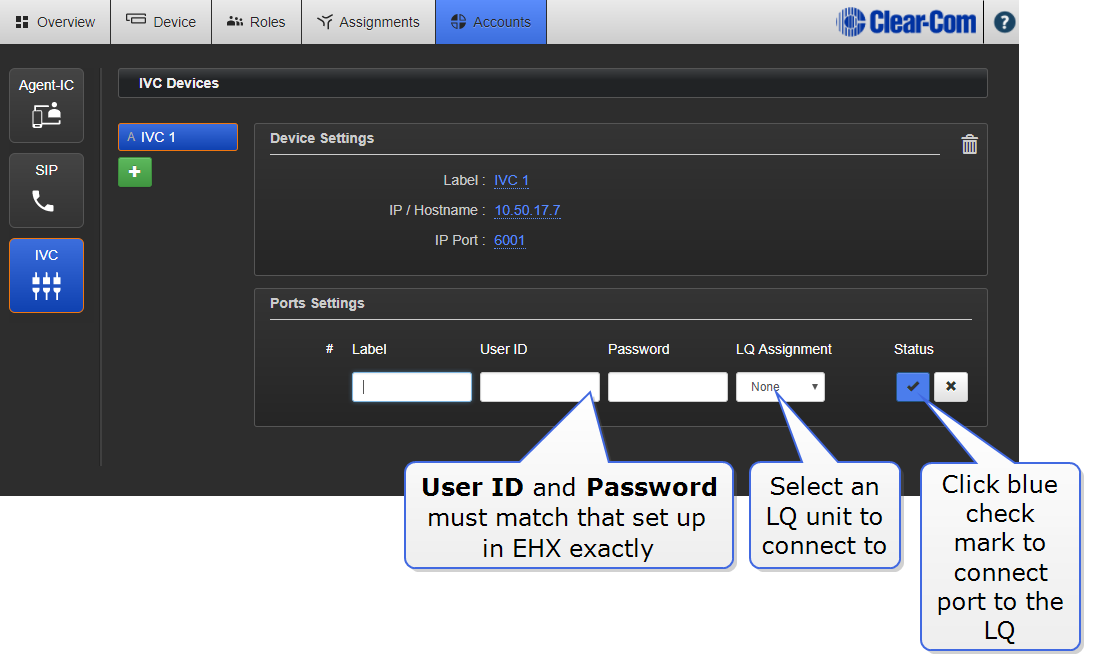Screen dimensions: 1094x664
Task: Select IVC 1 in the device list
Action: click(178, 137)
